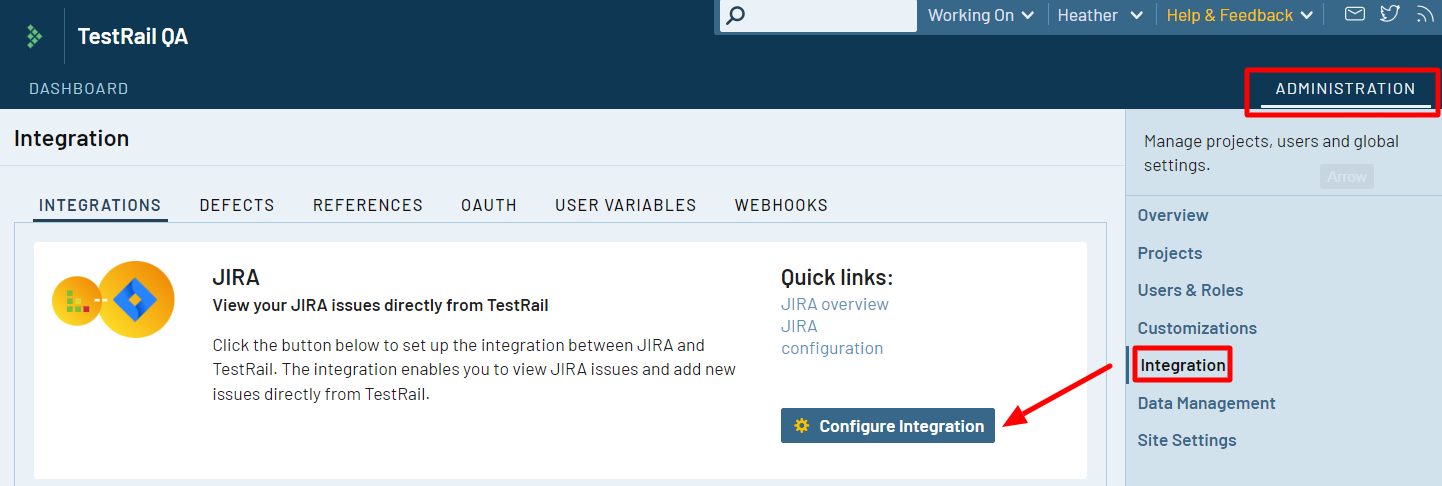Switch to the Defects tab
This screenshot has height=486, width=1442.
coord(237,205)
